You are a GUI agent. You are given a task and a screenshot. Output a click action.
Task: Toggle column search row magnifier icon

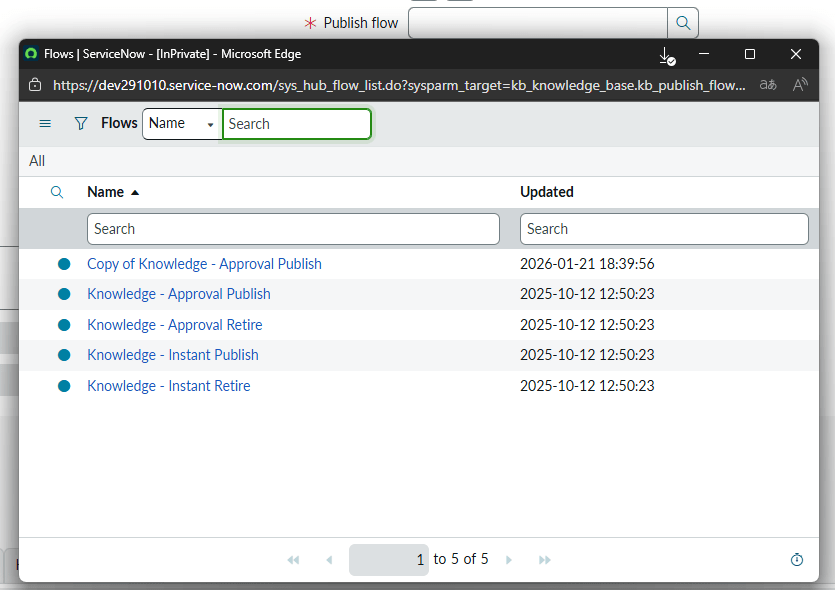pos(57,192)
